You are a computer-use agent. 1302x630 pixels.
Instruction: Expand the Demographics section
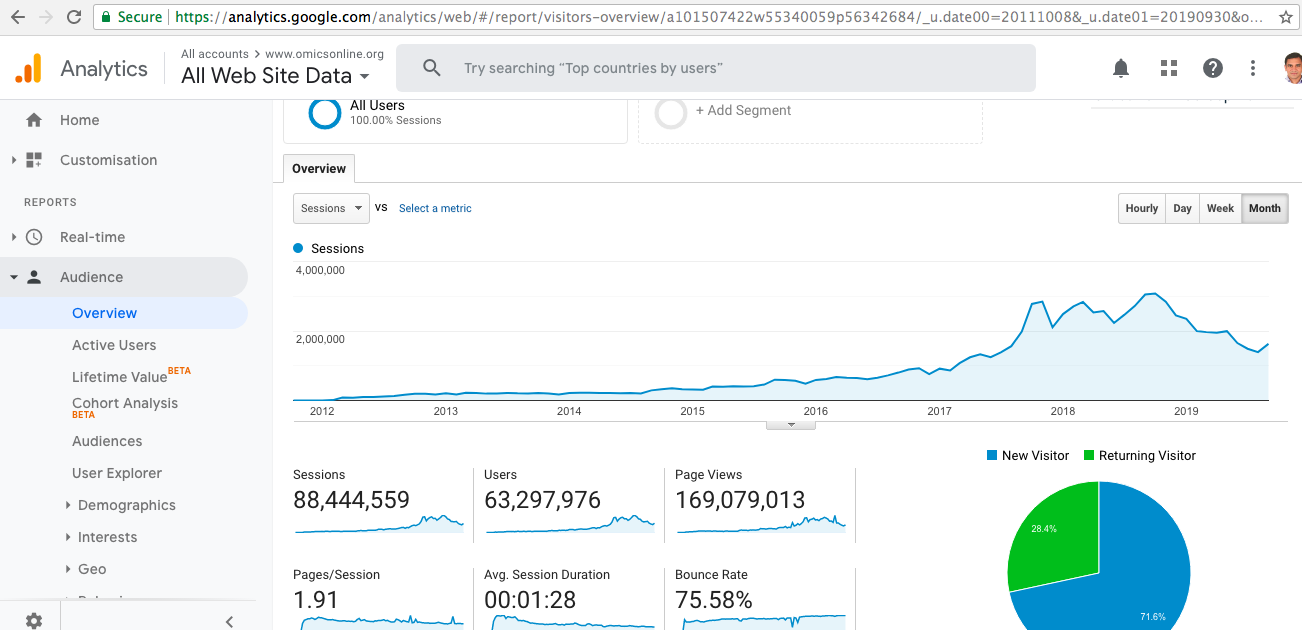[x=126, y=505]
